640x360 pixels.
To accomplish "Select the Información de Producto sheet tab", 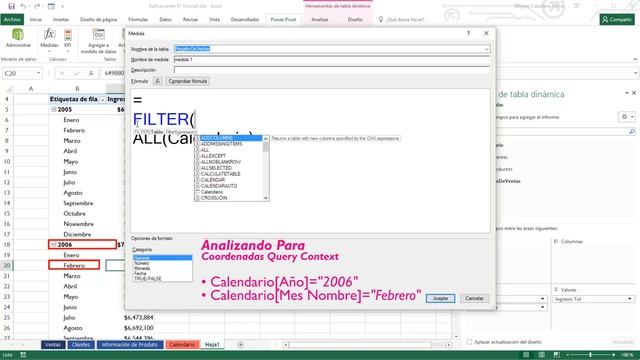I will point(129,345).
